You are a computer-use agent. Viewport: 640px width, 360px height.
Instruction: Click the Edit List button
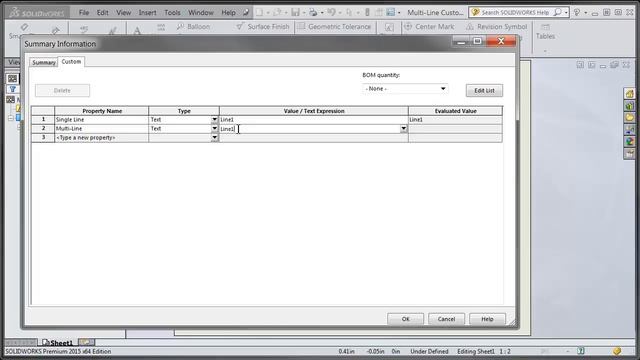[x=484, y=91]
